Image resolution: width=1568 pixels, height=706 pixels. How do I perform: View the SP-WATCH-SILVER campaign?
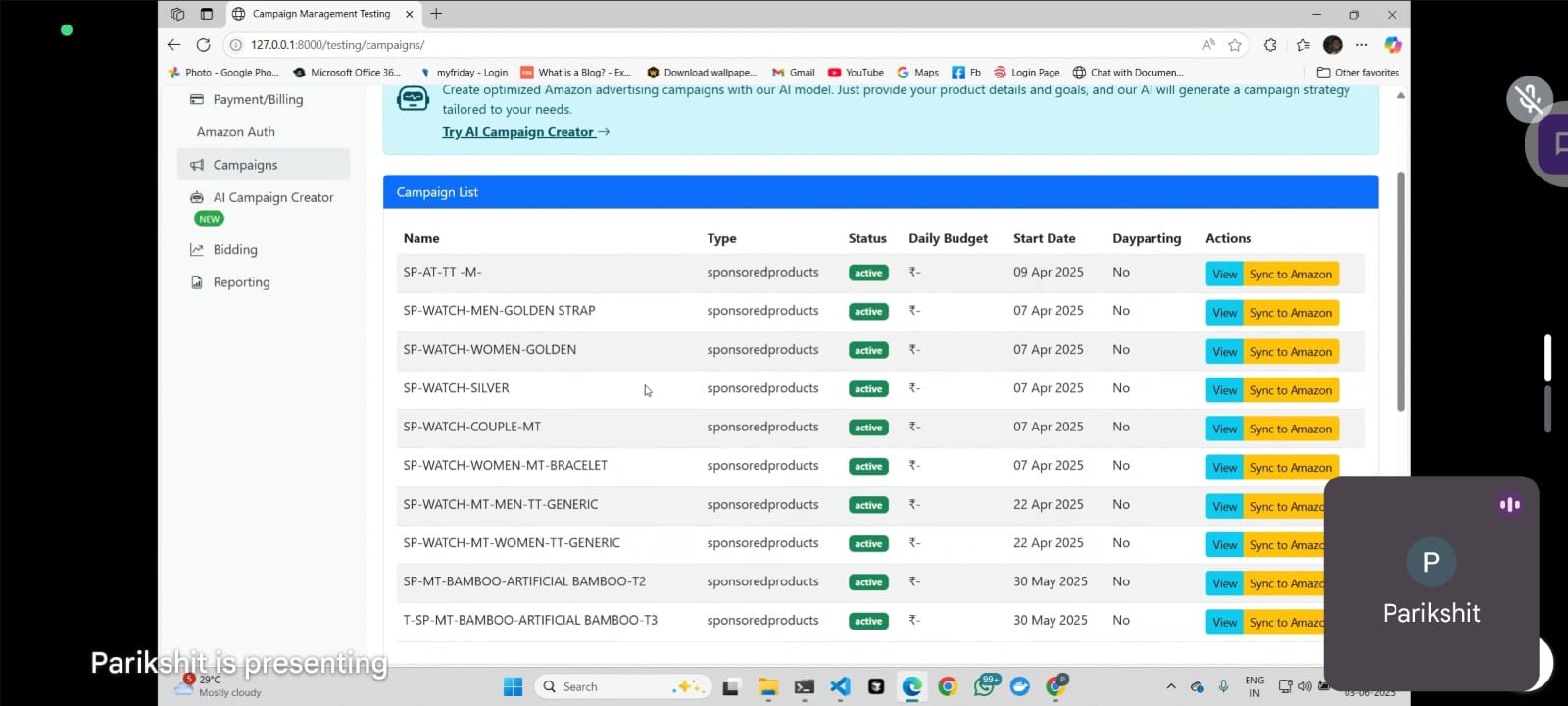coord(1224,390)
